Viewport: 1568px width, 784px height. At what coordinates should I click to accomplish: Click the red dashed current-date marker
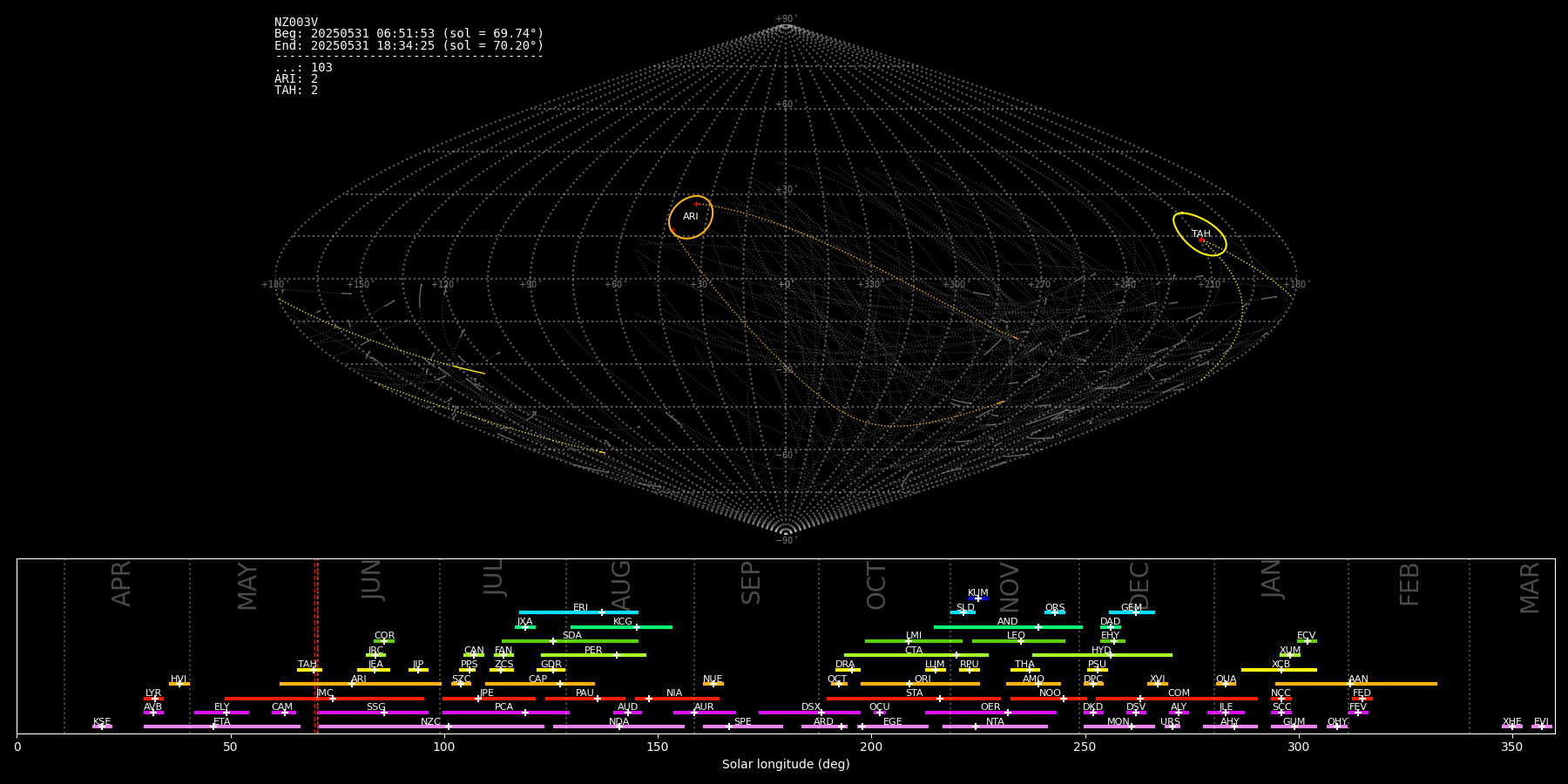(316, 645)
